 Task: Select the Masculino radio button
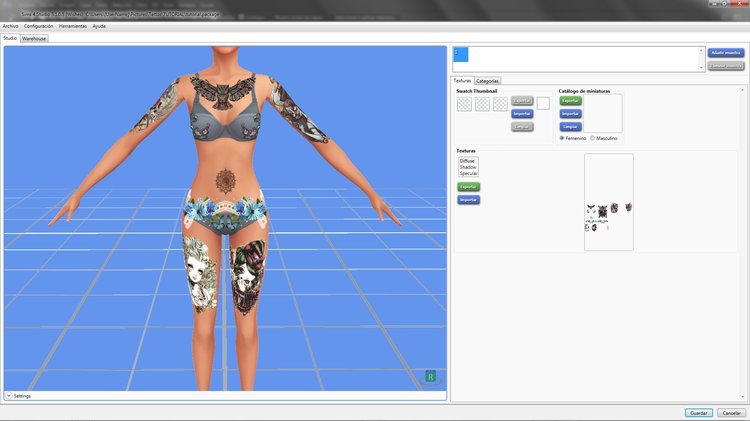592,138
